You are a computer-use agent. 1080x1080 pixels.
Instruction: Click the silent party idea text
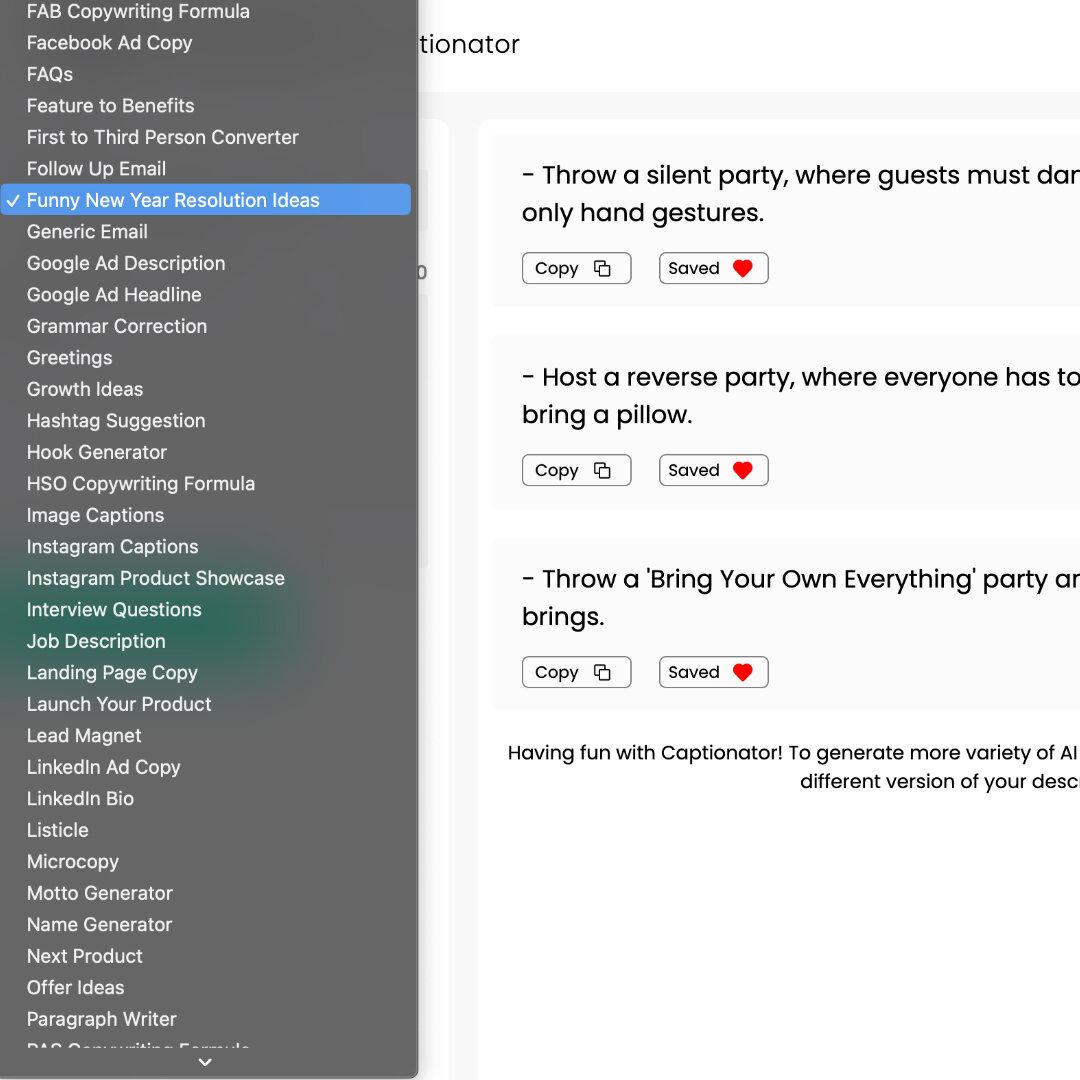click(x=800, y=194)
